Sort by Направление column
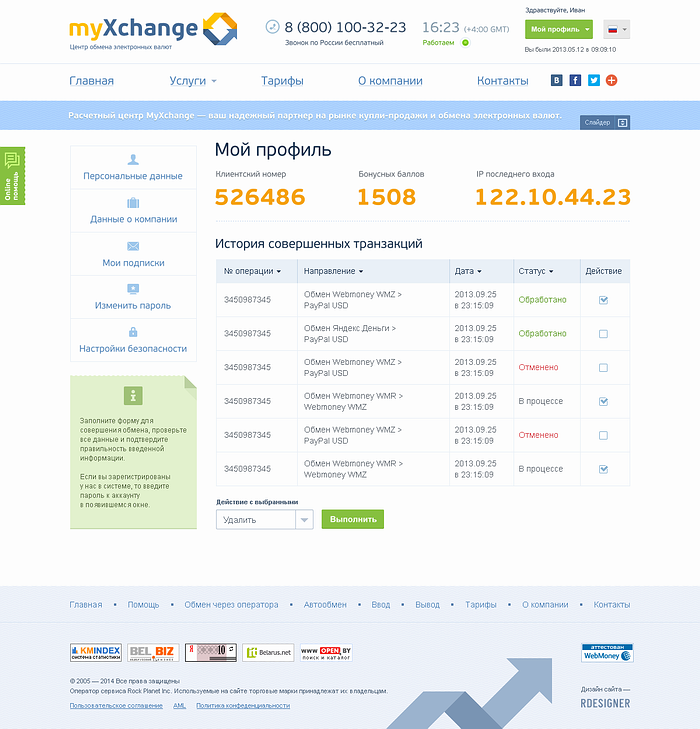The image size is (700, 729). pos(333,271)
